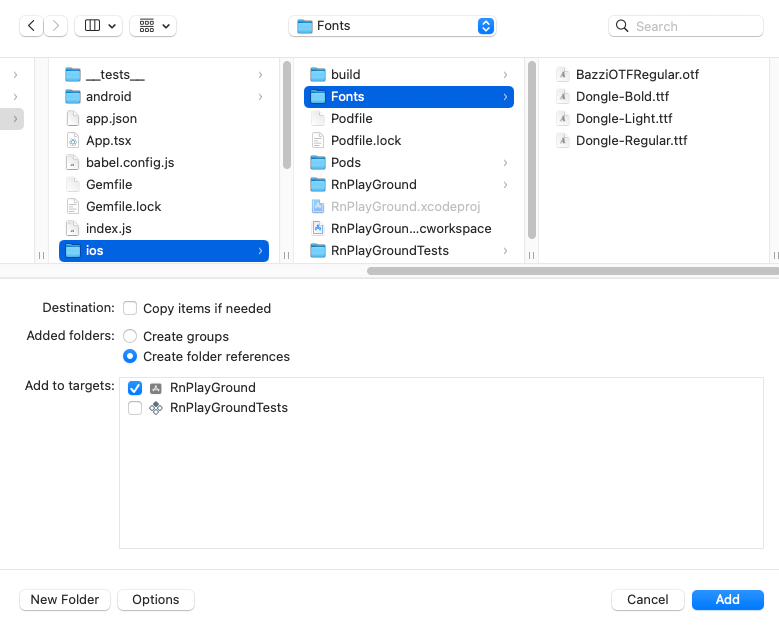Click the ios folder chevron
This screenshot has height=628, width=779.
(260, 250)
